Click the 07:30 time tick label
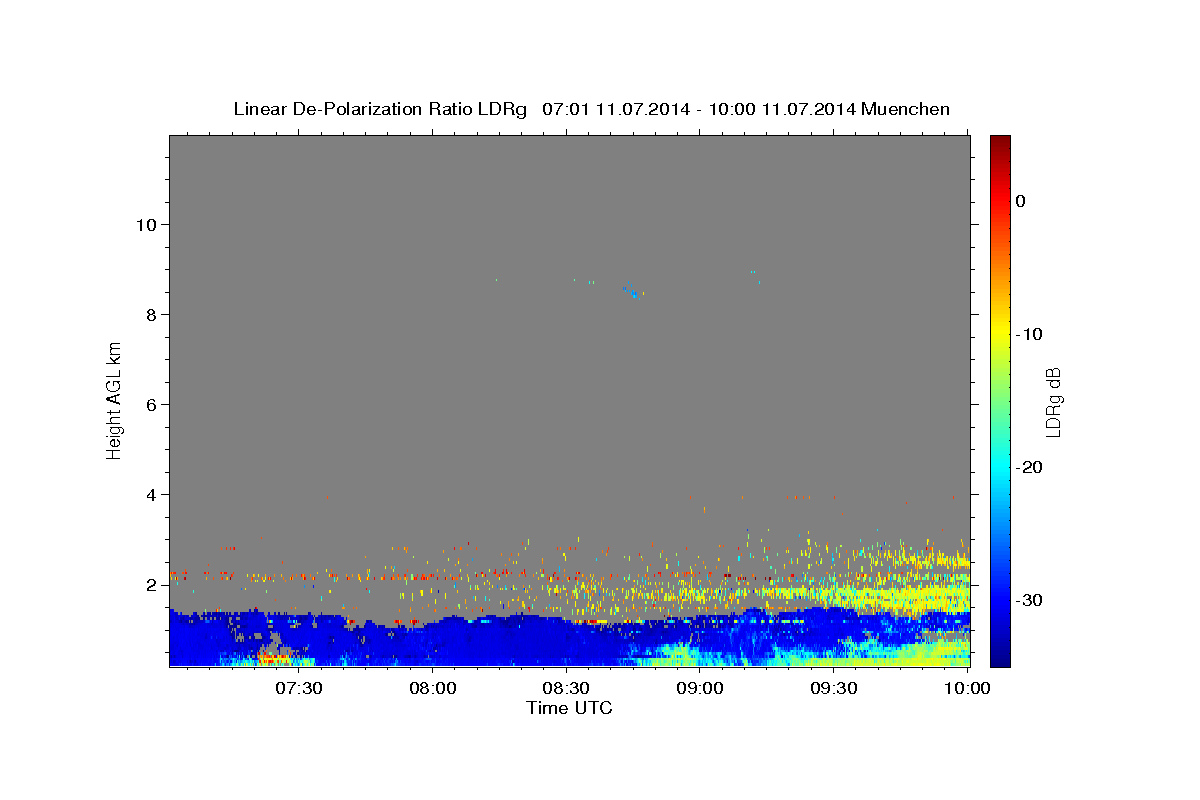This screenshot has height=800, width=1200. click(x=299, y=688)
